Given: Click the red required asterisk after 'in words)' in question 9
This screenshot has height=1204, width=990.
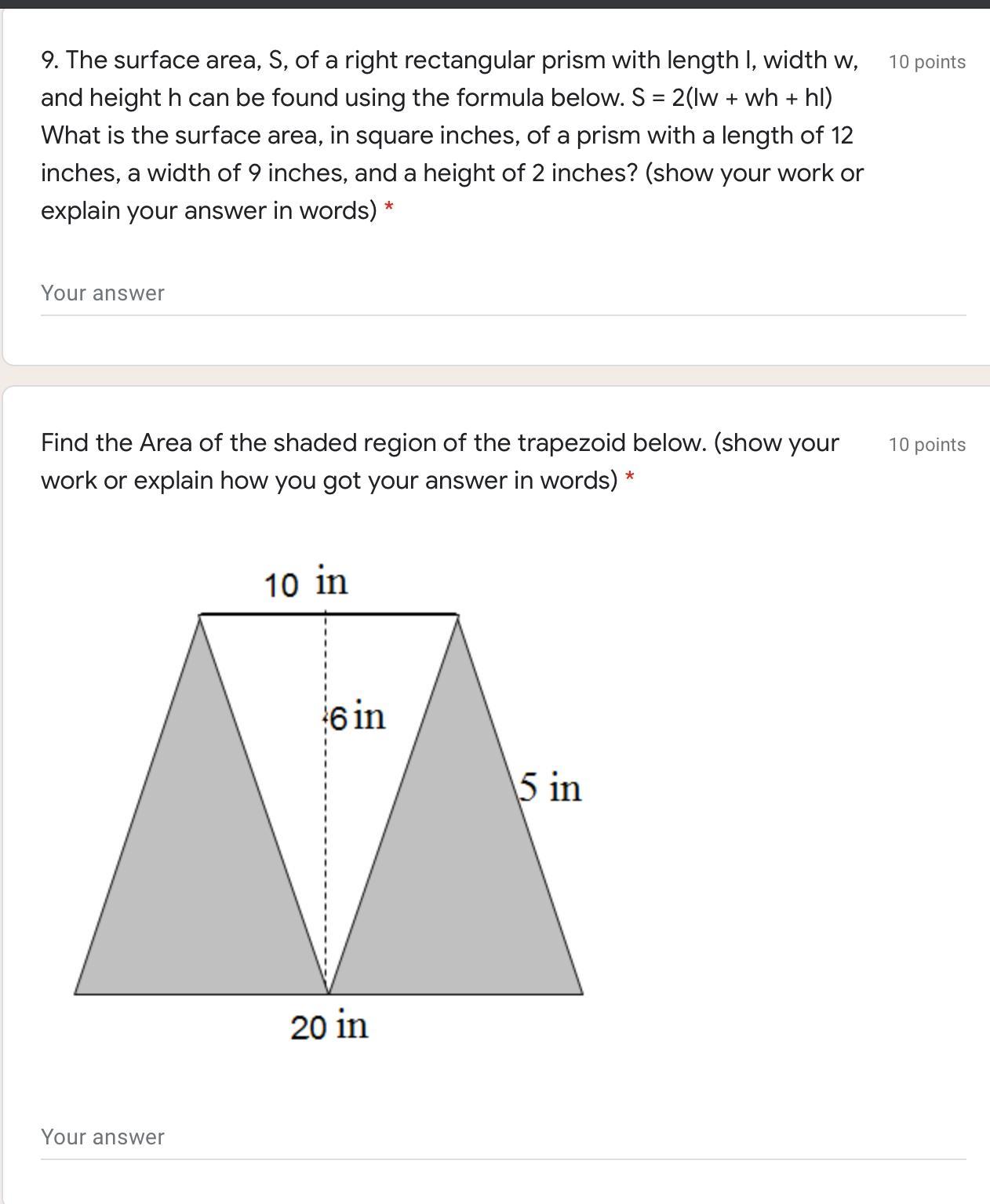Looking at the screenshot, I should [388, 209].
